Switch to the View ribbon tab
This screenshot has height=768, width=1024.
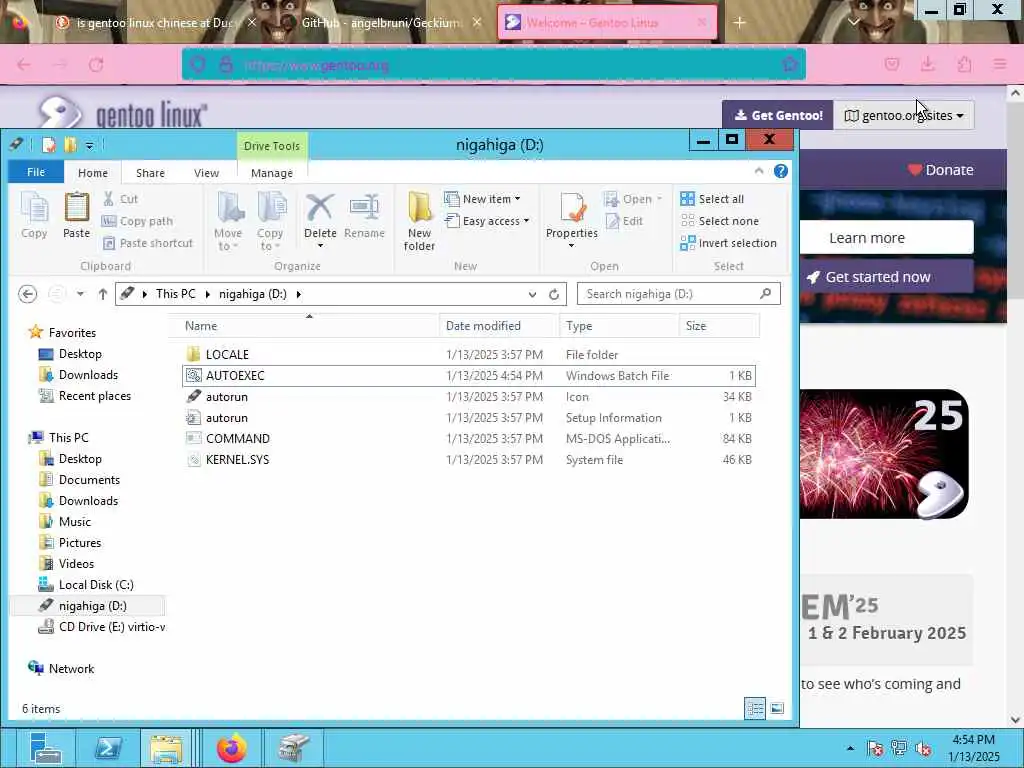[206, 172]
